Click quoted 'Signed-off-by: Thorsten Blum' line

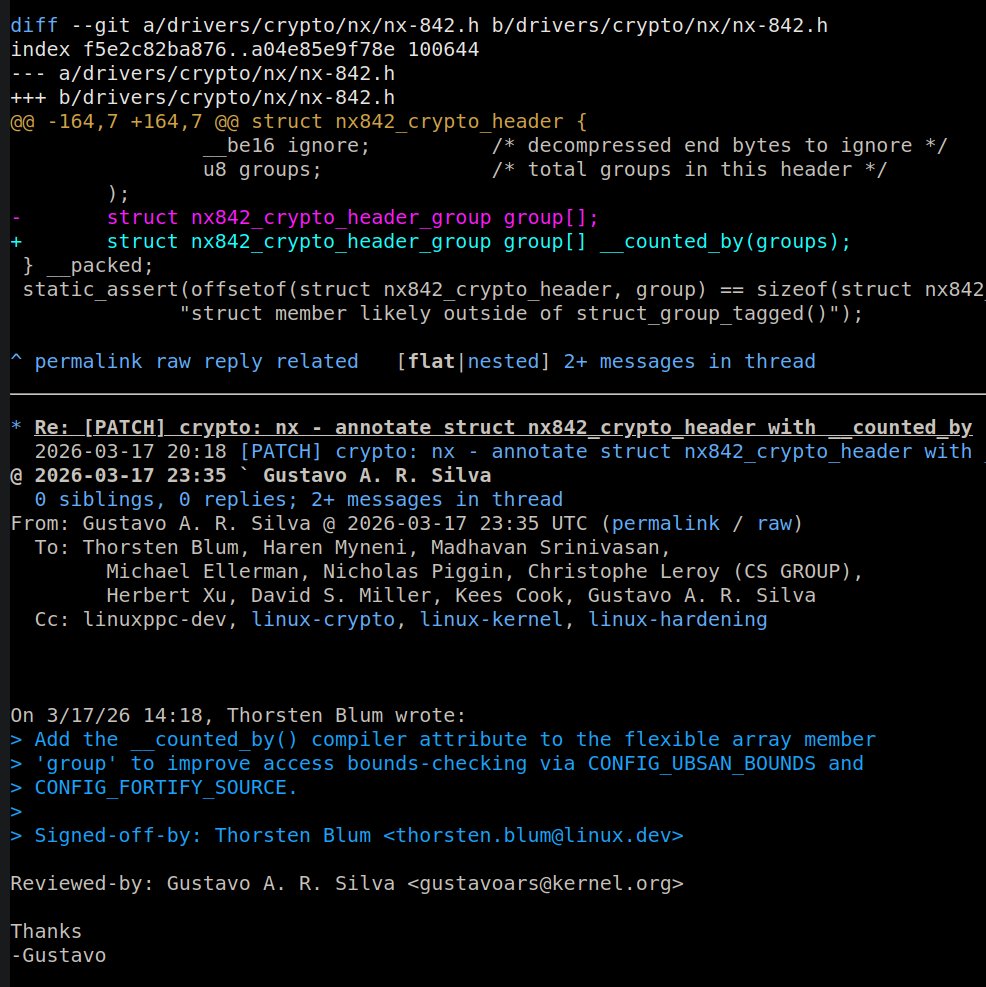347,836
